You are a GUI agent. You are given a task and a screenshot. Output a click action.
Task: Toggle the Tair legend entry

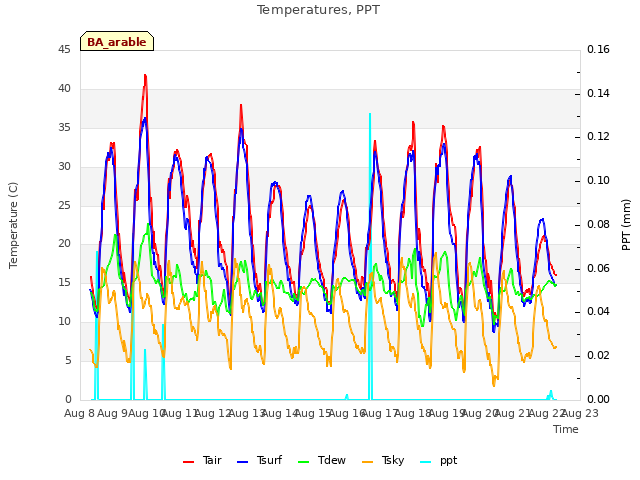(202, 461)
